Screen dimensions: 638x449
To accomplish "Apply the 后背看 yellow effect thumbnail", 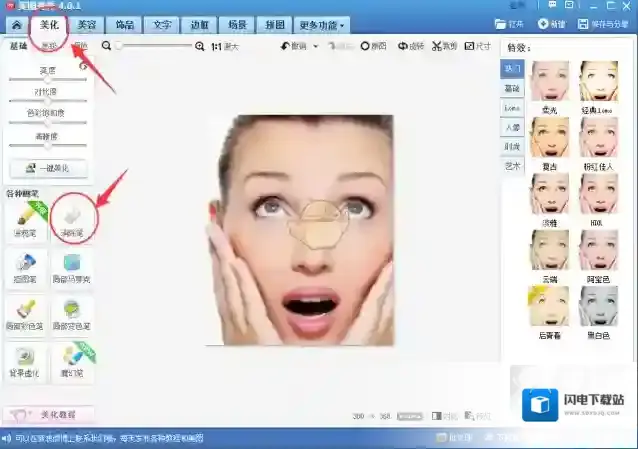I will 550,306.
